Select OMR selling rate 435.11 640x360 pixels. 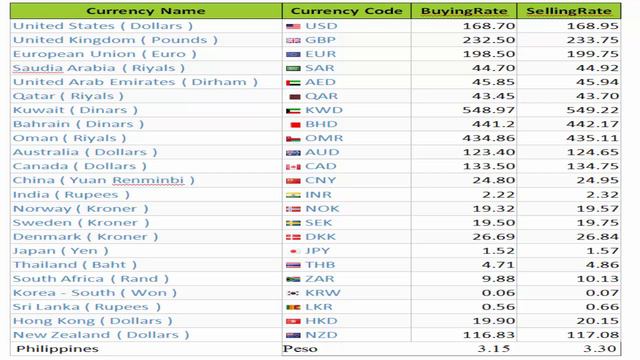click(593, 139)
